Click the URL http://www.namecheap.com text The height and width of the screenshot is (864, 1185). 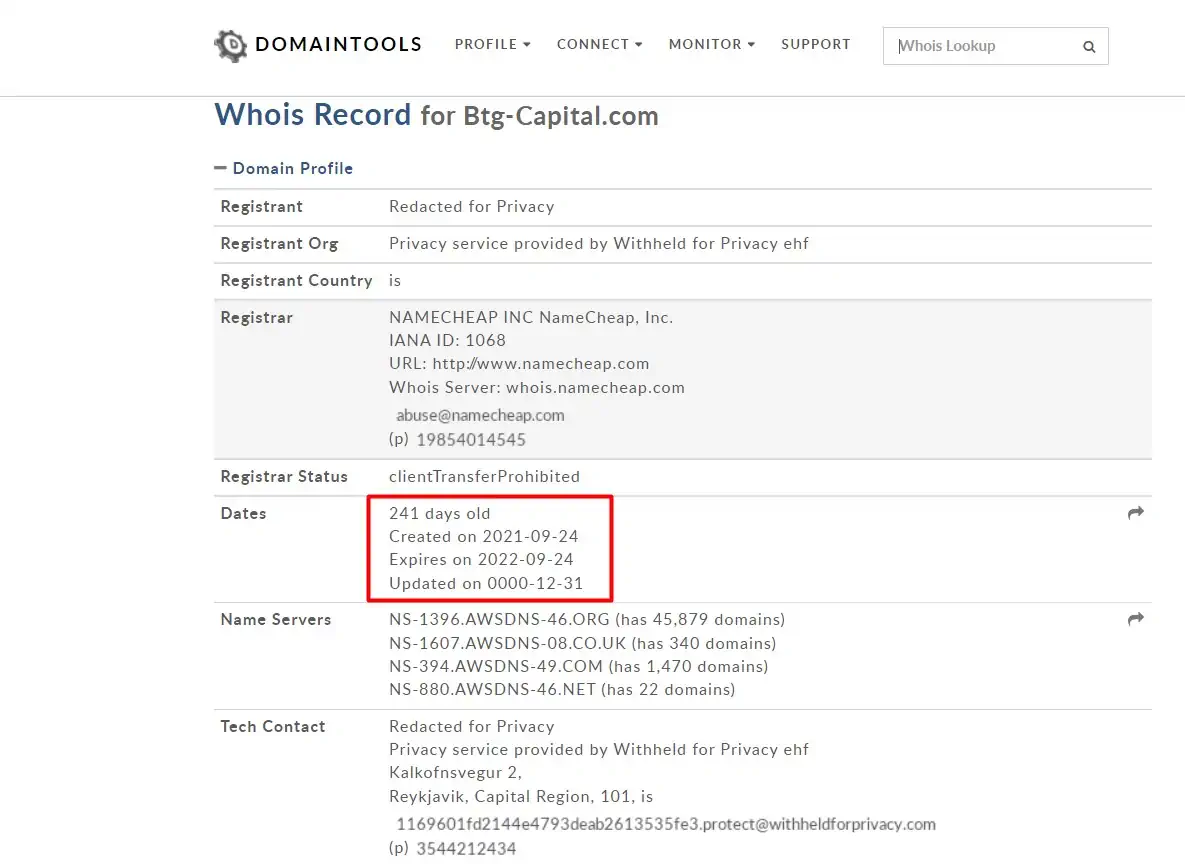click(519, 364)
